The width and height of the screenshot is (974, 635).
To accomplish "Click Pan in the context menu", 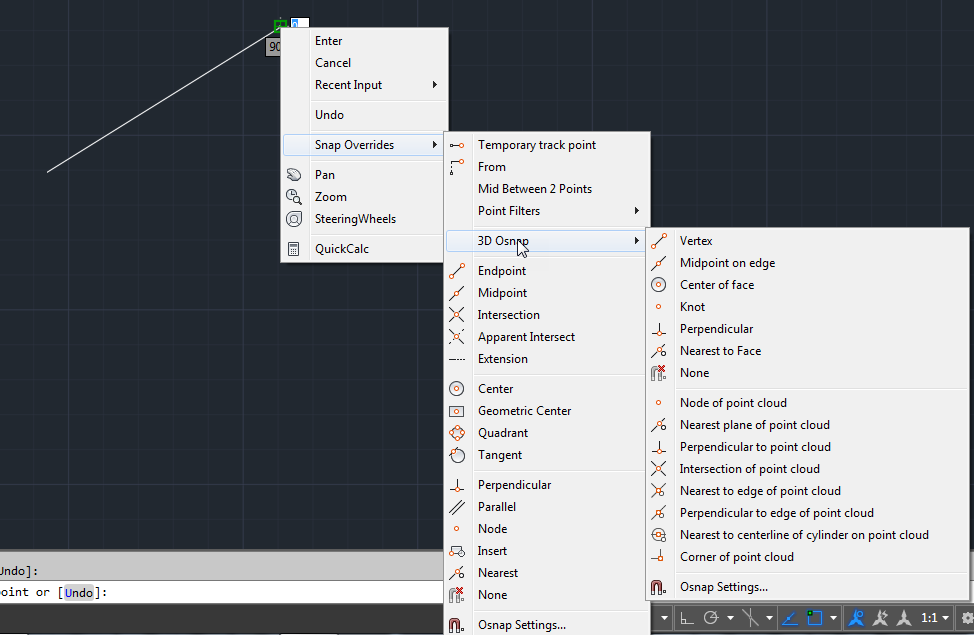I will (324, 173).
